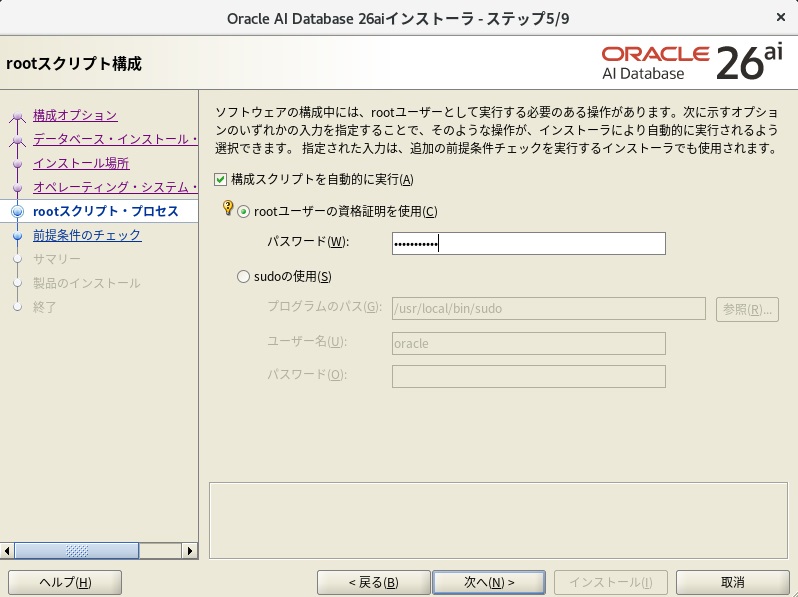This screenshot has width=798, height=597.
Task: Close the installer window with X
Action: [x=781, y=18]
